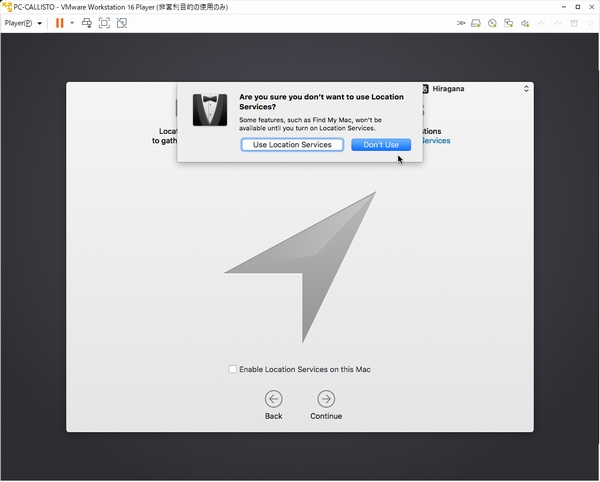600x482 pixels.
Task: Click the dialog heading about Location Services
Action: click(x=321, y=102)
